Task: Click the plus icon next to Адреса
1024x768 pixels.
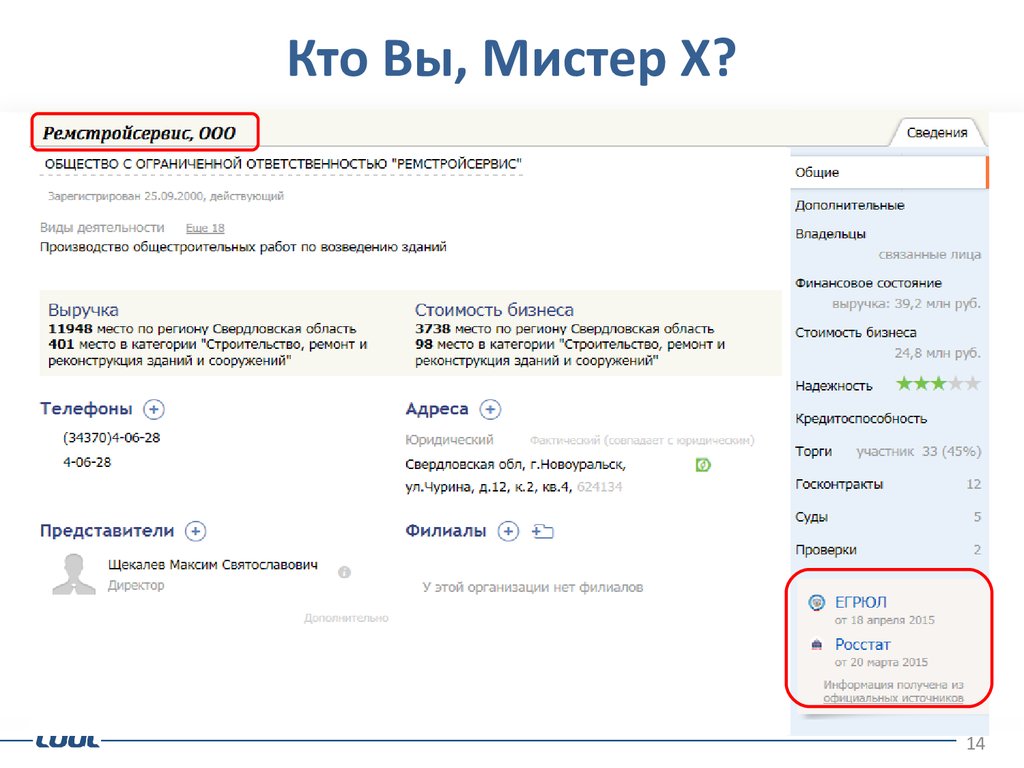Action: pyautogui.click(x=490, y=409)
